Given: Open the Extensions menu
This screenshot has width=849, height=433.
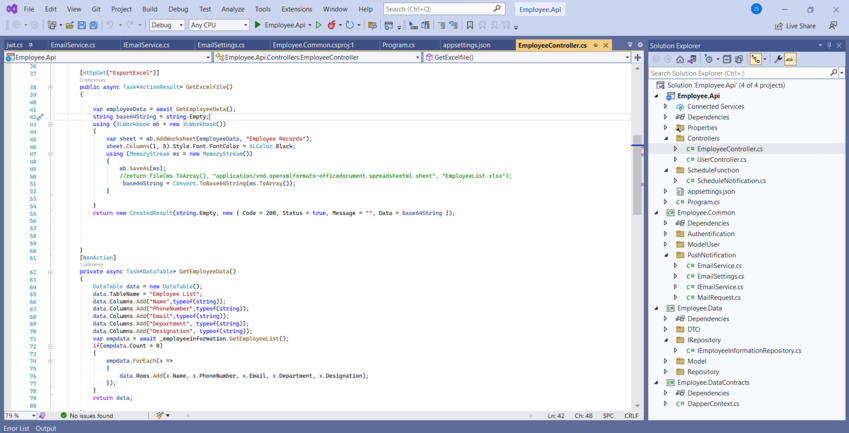Looking at the screenshot, I should click(x=297, y=9).
